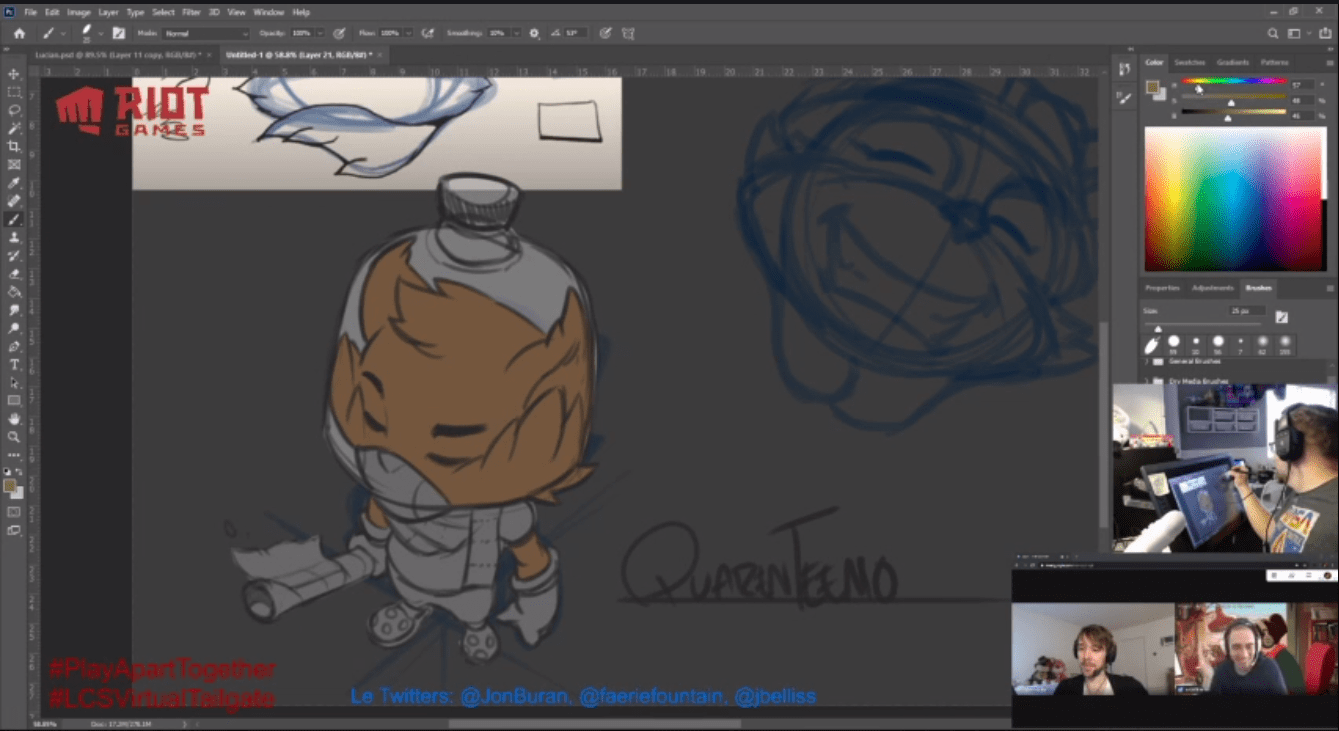Open the Smoothing value dropdown

tap(517, 33)
